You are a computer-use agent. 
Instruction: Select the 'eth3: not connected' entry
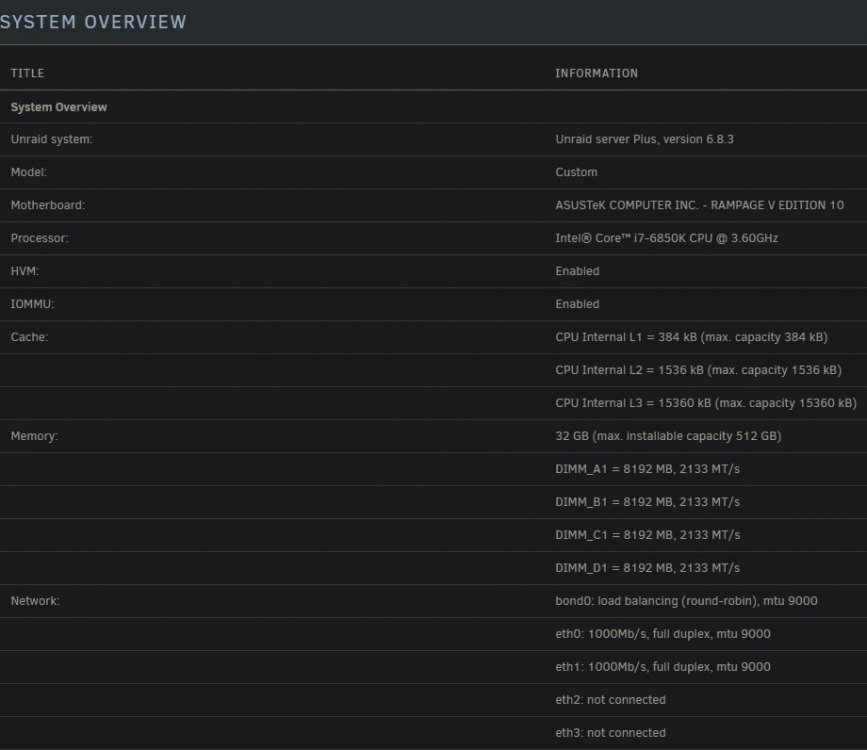pyautogui.click(x=610, y=733)
